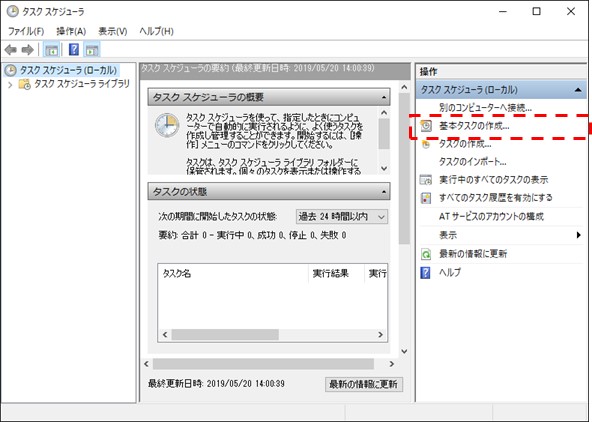Click タスクのインポート... action link
The height and width of the screenshot is (422, 592).
472,162
